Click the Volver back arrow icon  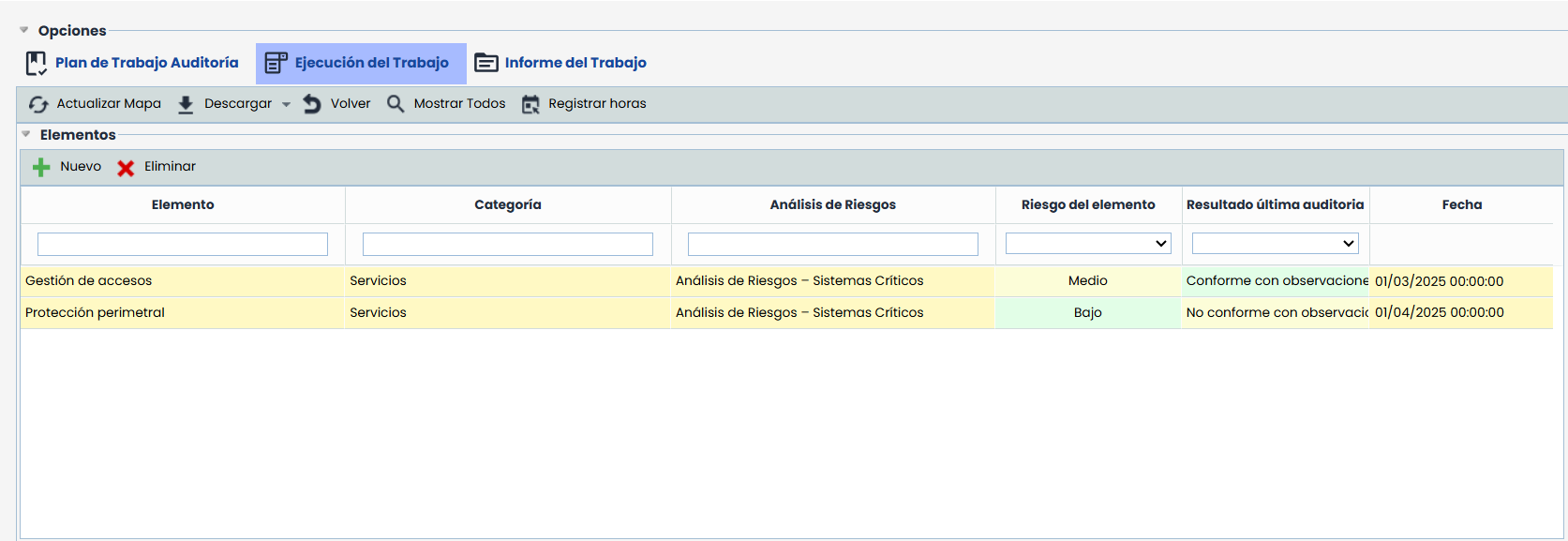[312, 104]
